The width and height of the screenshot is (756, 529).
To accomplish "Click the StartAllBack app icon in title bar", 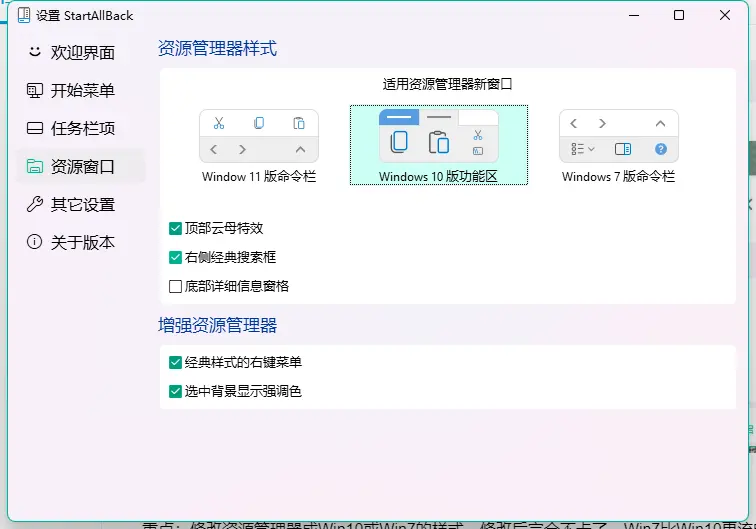I will [24, 15].
